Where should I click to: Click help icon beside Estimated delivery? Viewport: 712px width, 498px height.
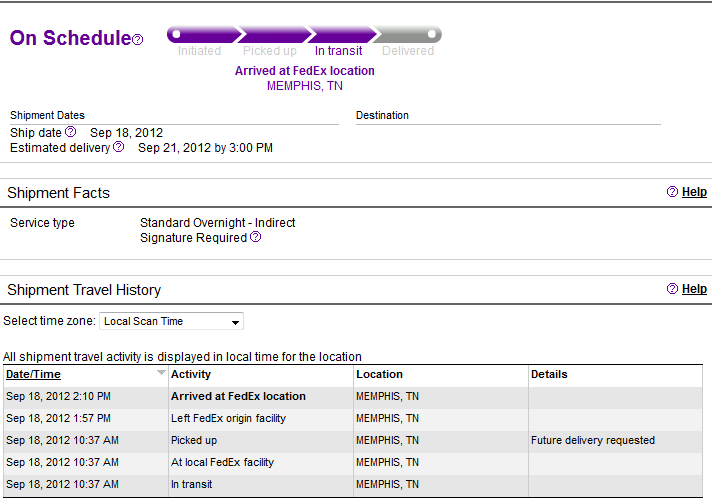(x=119, y=147)
